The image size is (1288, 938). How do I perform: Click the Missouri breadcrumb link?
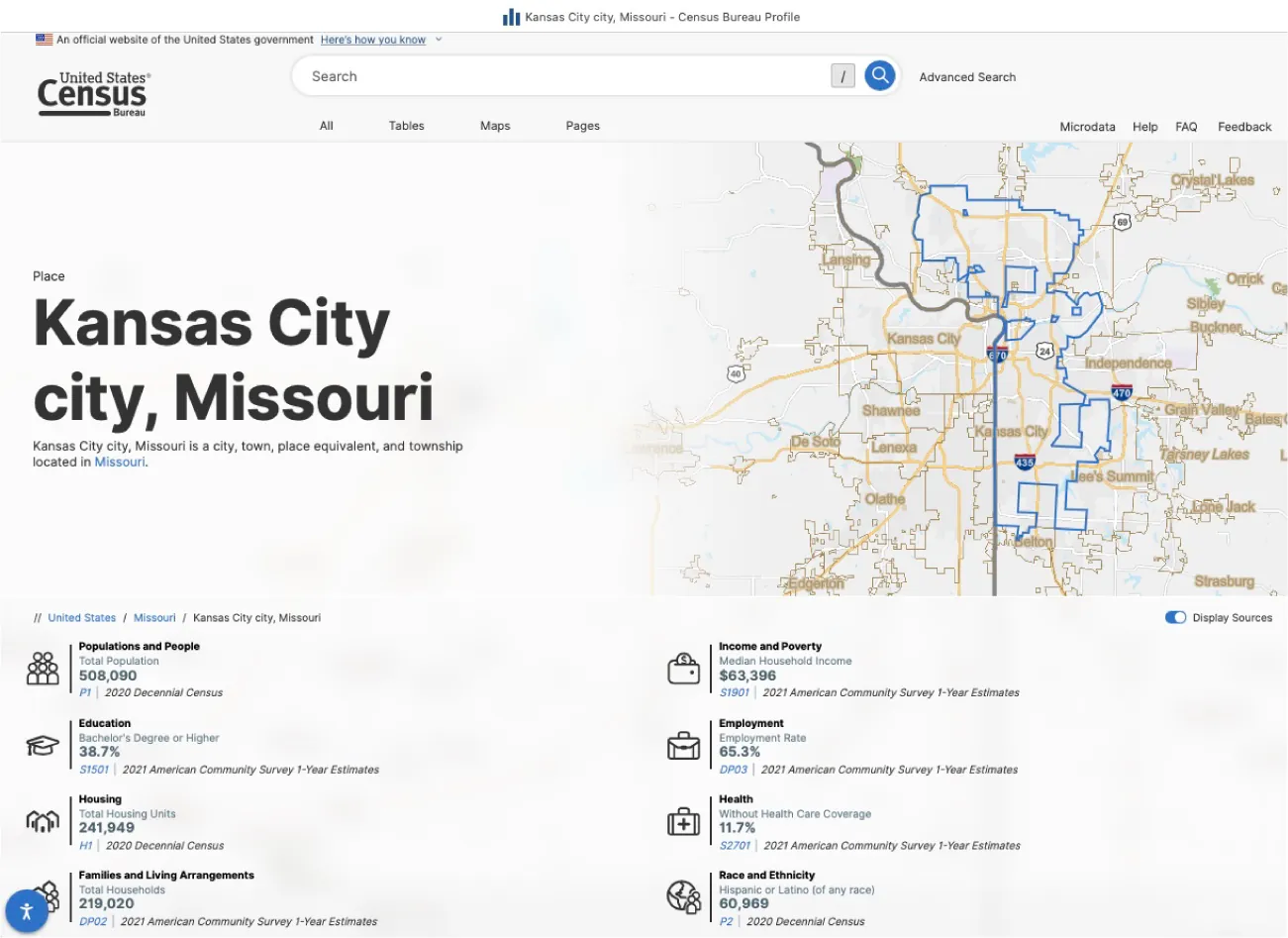(153, 617)
